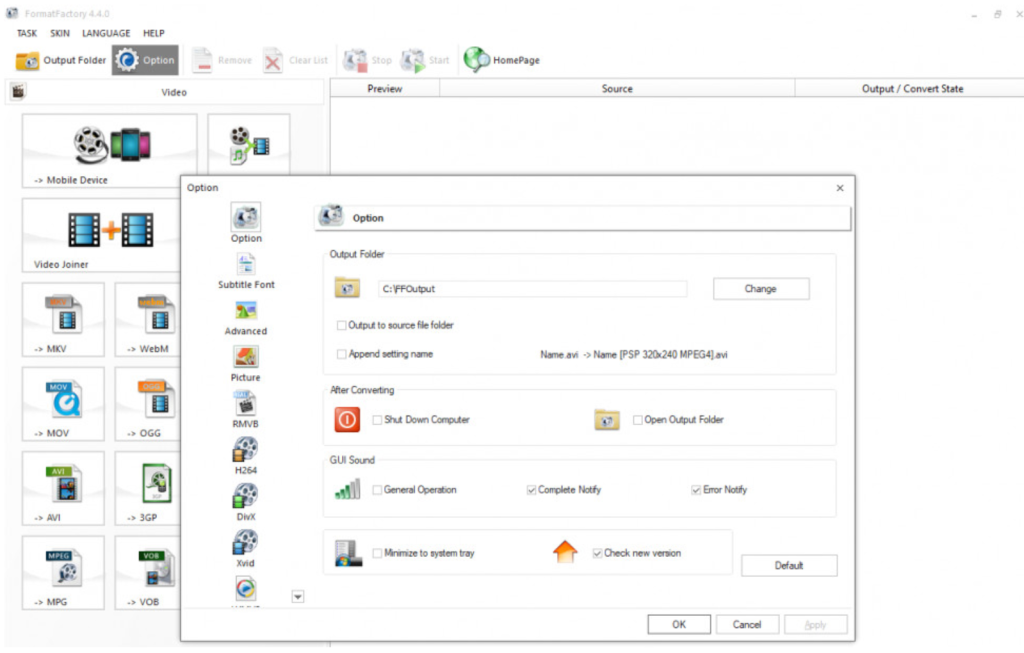Viewport: 1024px width, 653px height.
Task: Click the Option gear toolbar button
Action: click(x=145, y=60)
